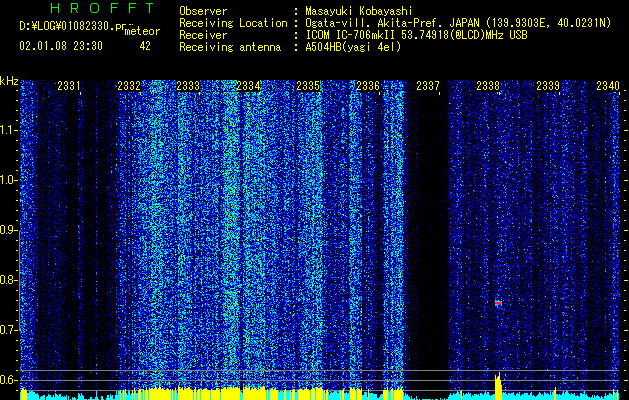The height and width of the screenshot is (400, 629).
Task: Click antenna value A504HB(yagi 4el)
Action: [x=353, y=47]
